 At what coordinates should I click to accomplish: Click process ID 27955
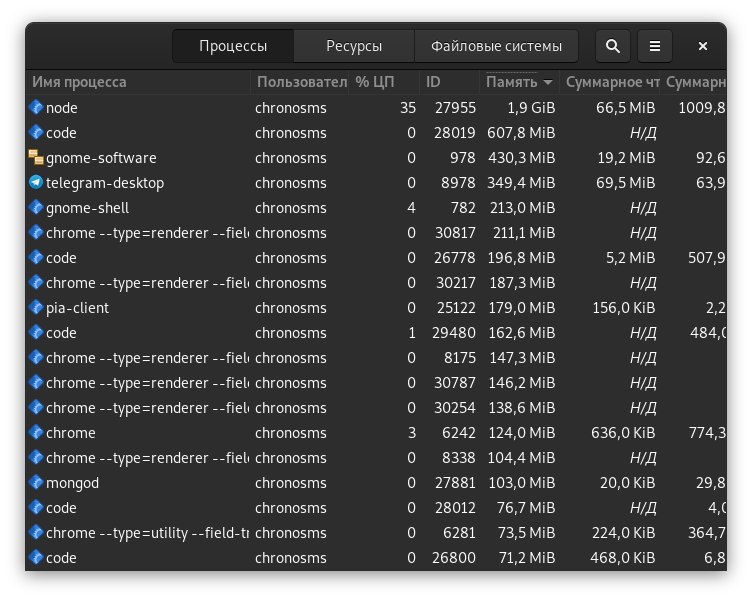coord(455,108)
